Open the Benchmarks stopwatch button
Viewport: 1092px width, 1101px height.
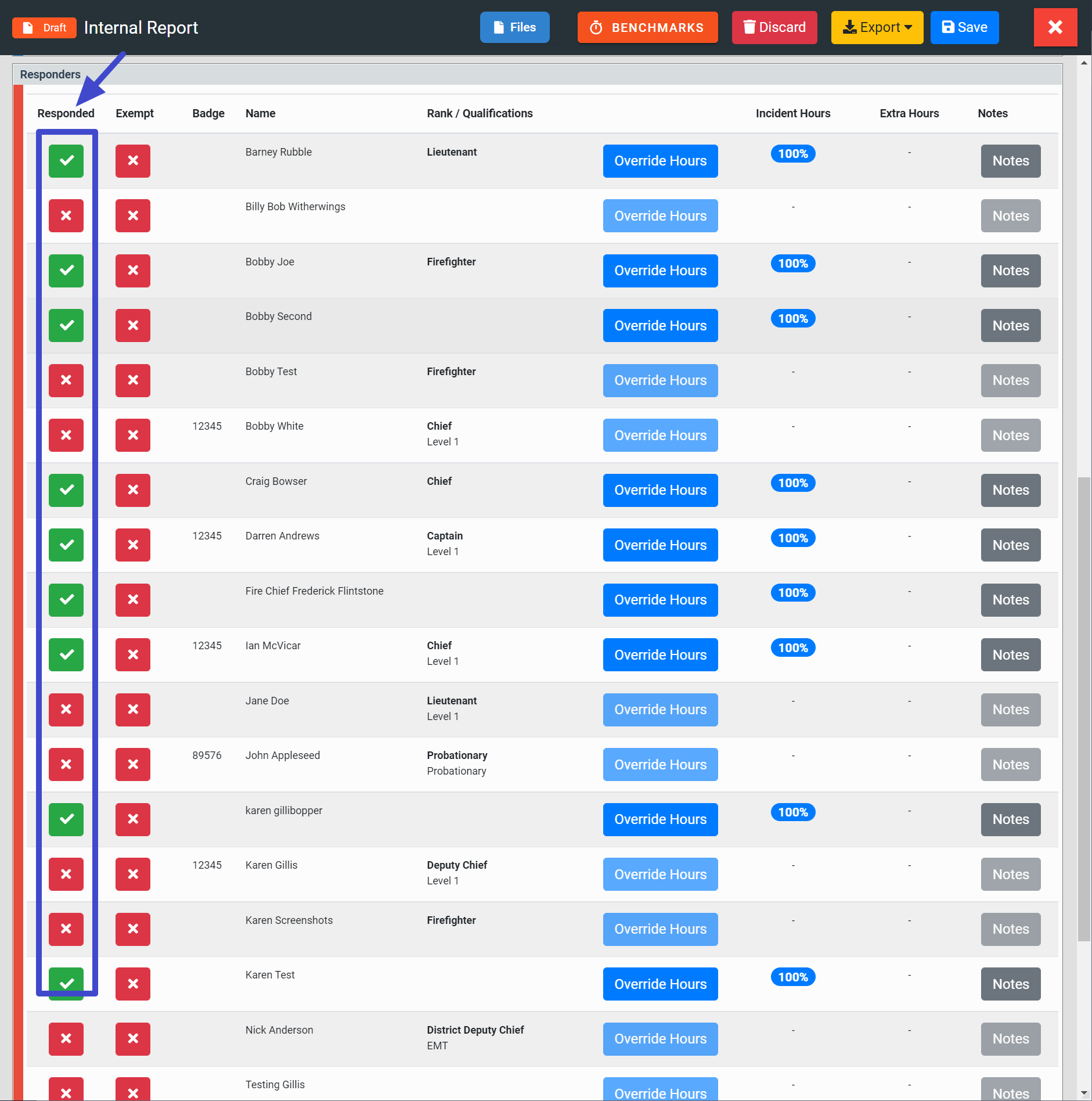pos(647,27)
